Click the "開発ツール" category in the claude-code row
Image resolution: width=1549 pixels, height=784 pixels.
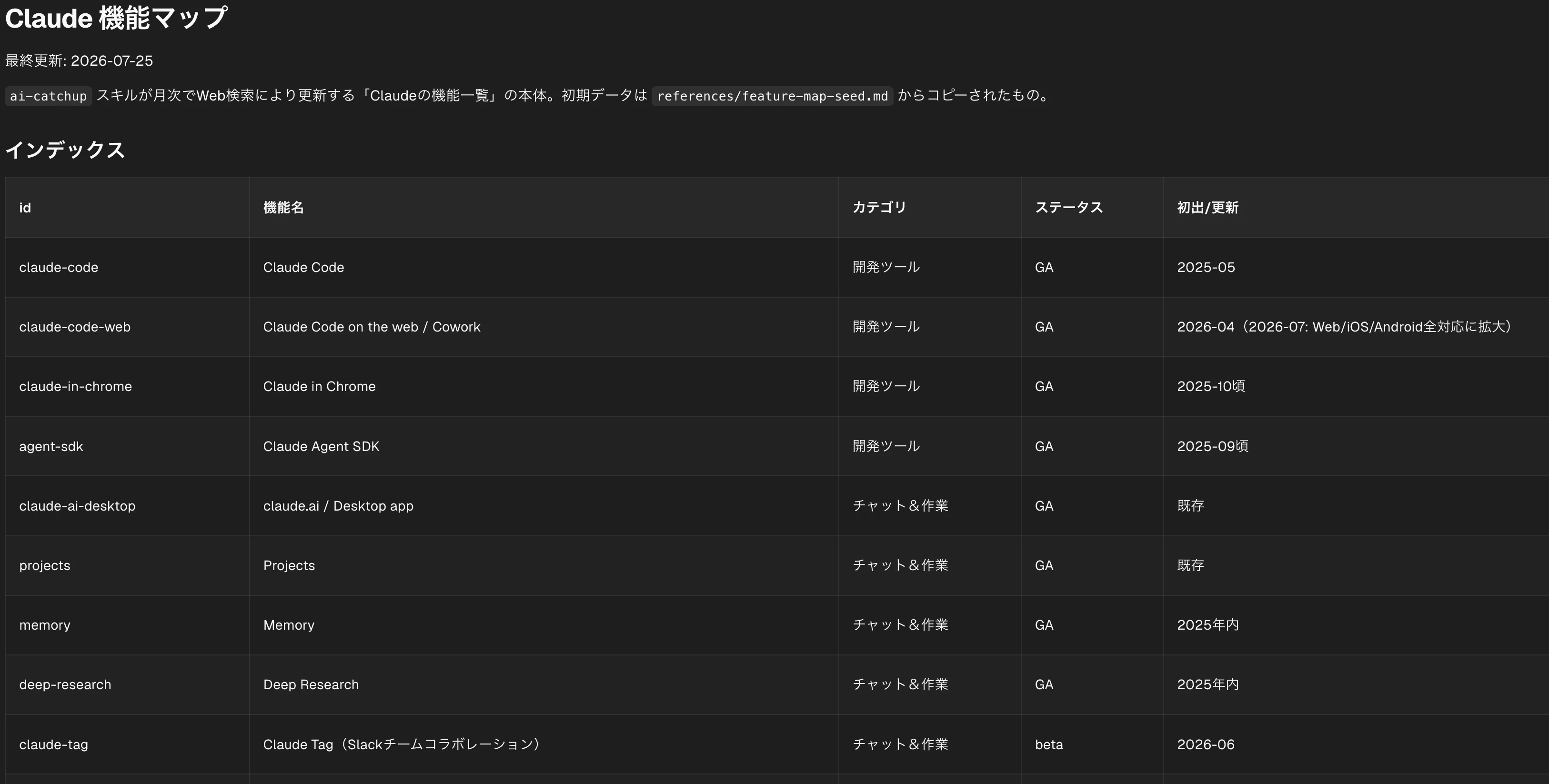(886, 267)
